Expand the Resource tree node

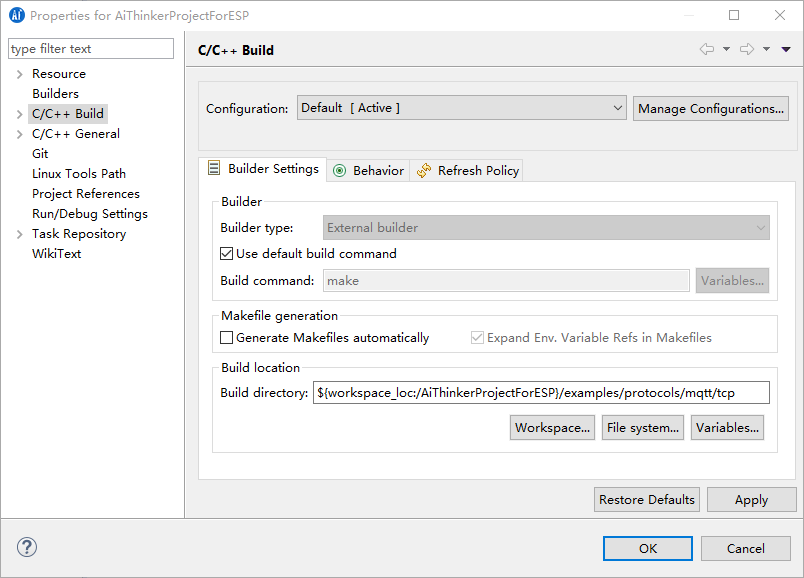coord(19,74)
